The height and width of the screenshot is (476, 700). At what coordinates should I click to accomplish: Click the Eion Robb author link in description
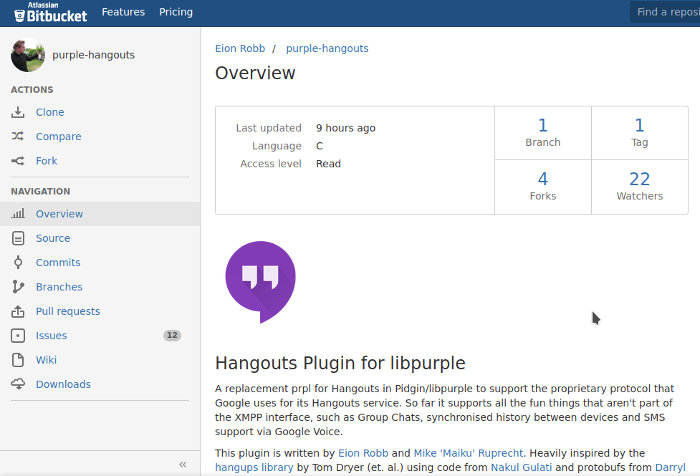363,453
